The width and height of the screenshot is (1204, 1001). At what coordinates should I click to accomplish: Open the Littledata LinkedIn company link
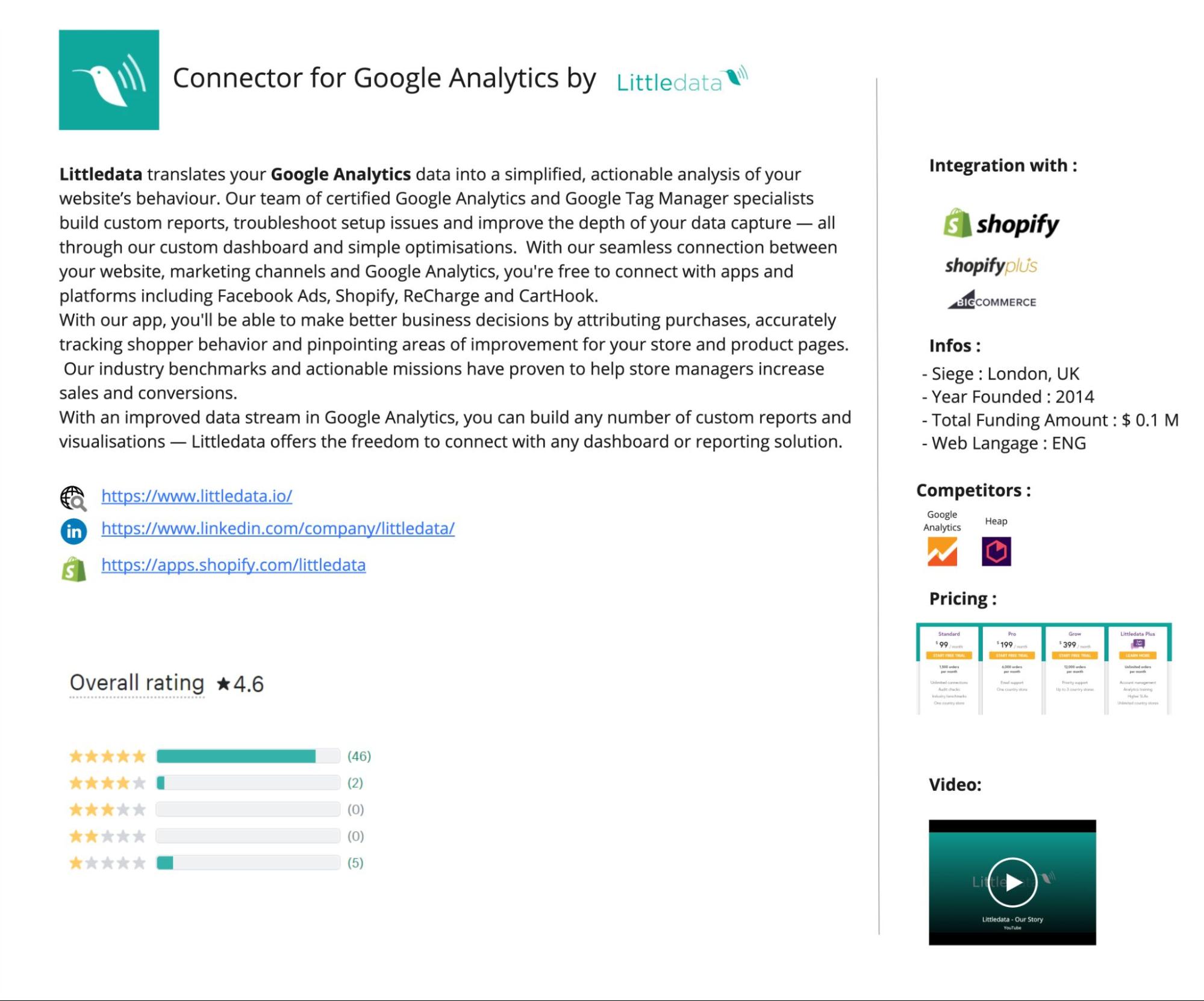click(x=278, y=528)
